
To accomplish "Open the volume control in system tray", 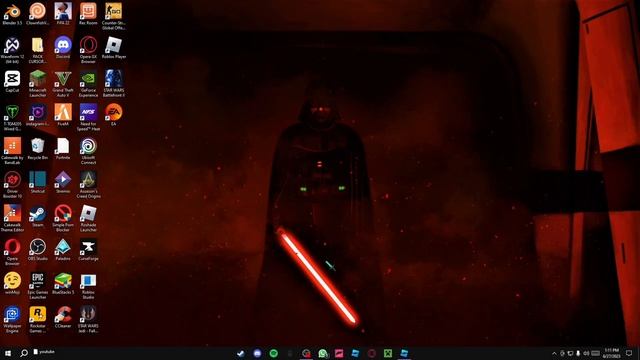I will point(586,353).
